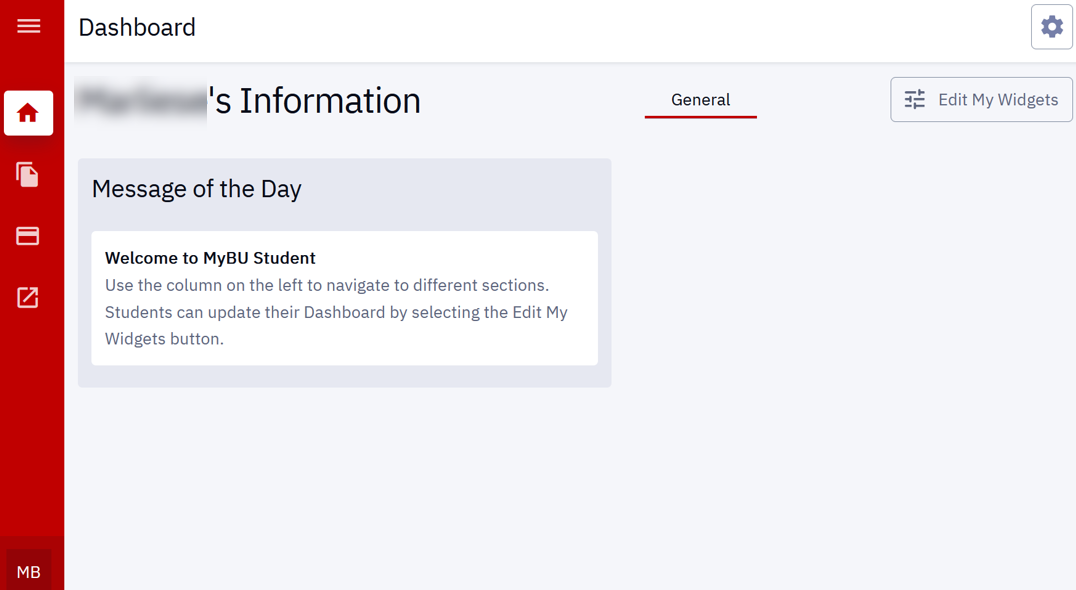Select the Message of the Day heading

click(x=197, y=189)
